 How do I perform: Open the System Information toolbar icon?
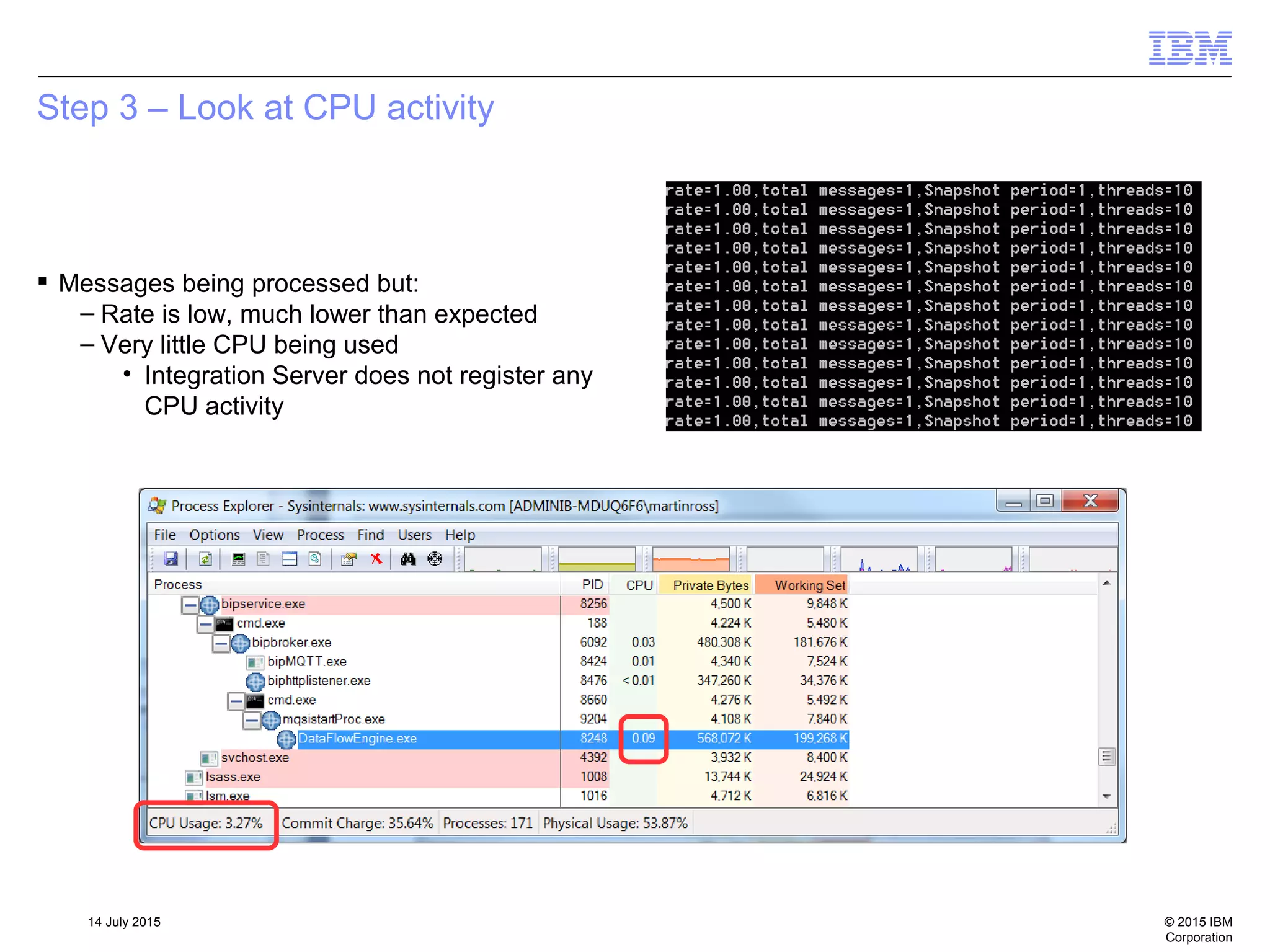click(238, 559)
